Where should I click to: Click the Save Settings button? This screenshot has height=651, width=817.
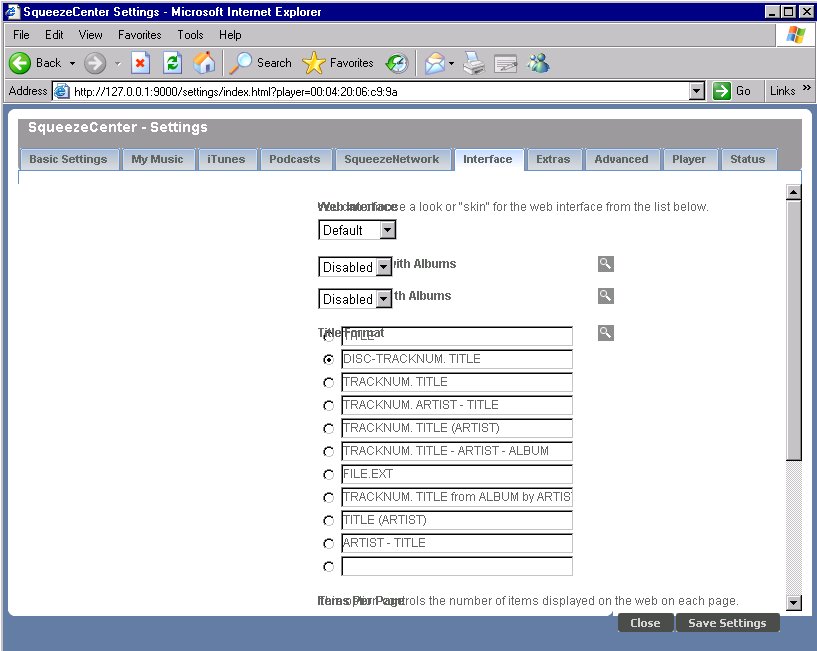pos(727,623)
